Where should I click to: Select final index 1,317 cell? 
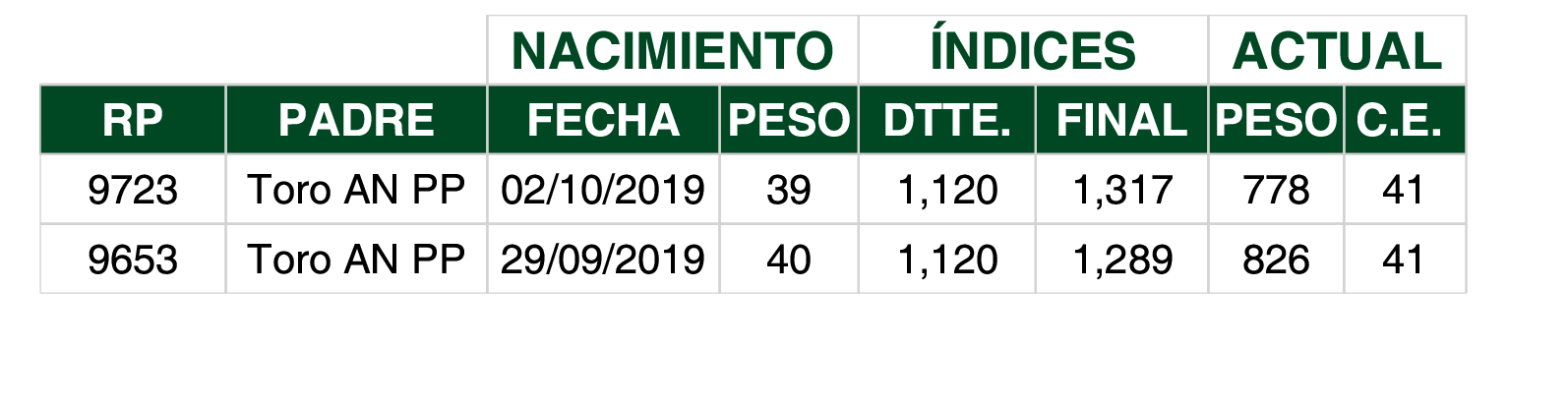click(x=1121, y=190)
